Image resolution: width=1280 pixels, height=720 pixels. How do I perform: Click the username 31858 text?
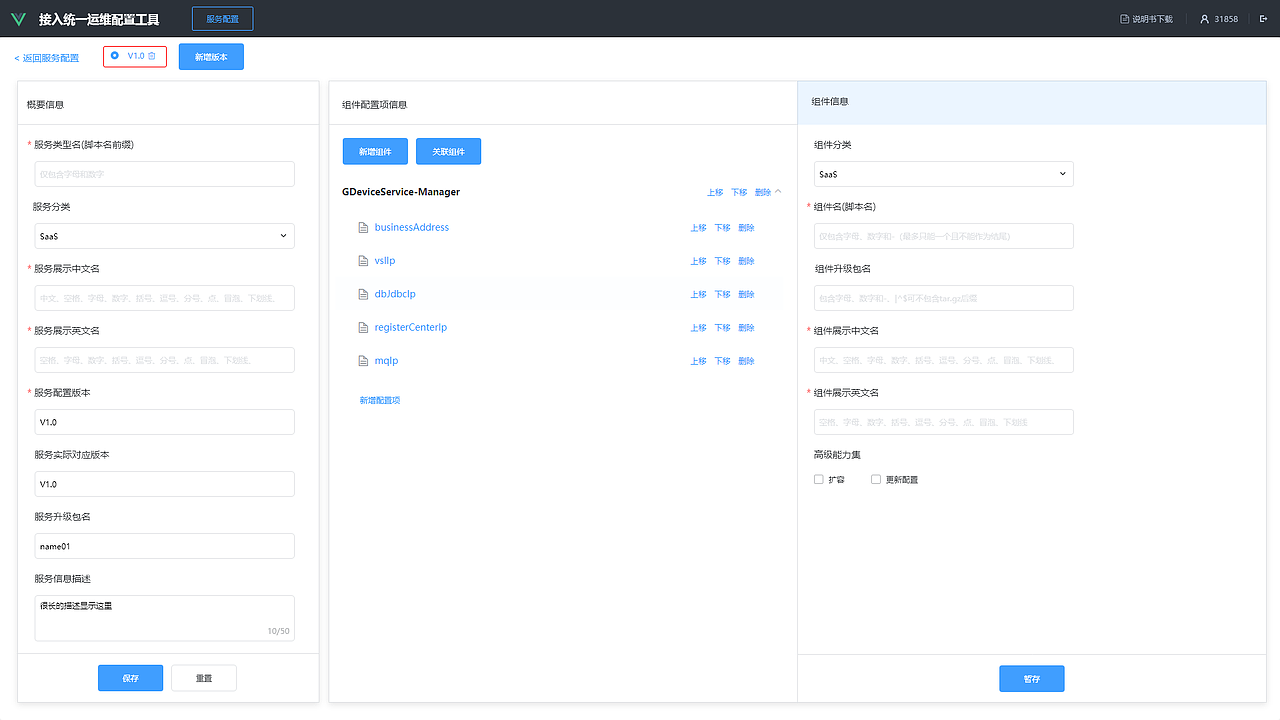(x=1226, y=19)
